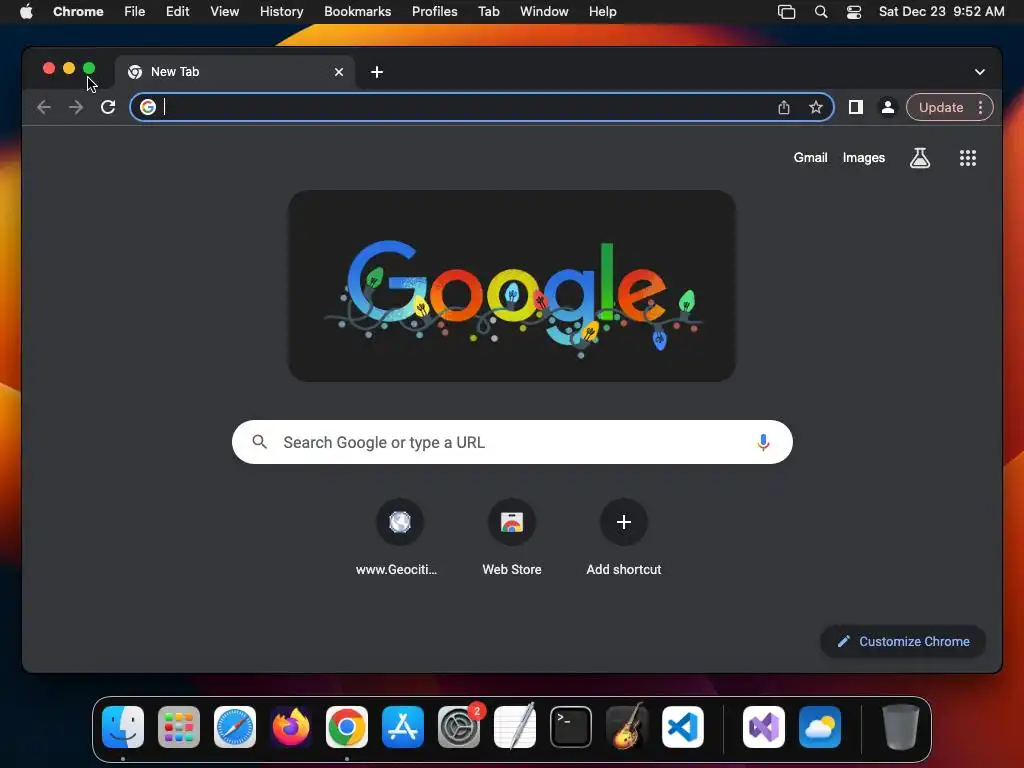This screenshot has width=1024, height=768.
Task: Start voice search with the microphone
Action: (x=763, y=442)
